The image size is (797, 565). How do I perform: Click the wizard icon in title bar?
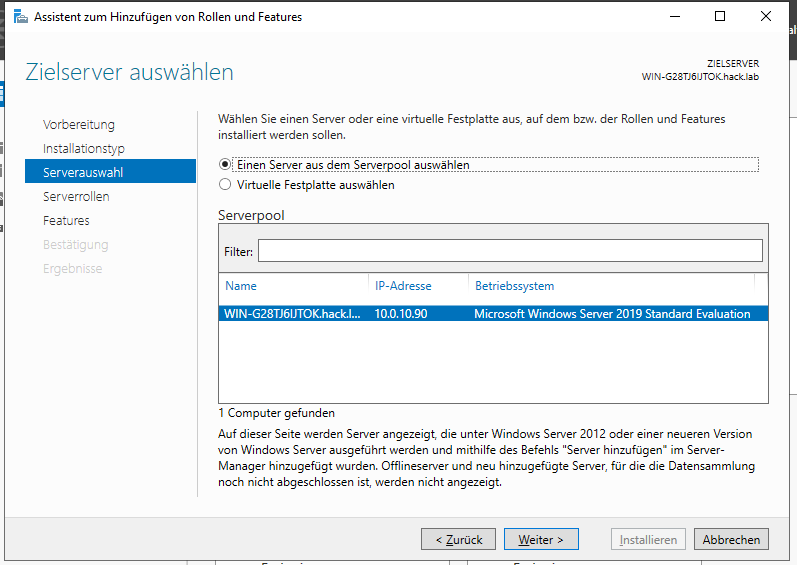(20, 17)
